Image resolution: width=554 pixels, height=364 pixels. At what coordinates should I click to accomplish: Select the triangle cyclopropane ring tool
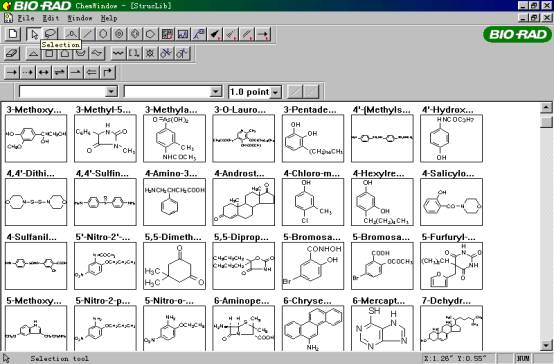tap(34, 53)
